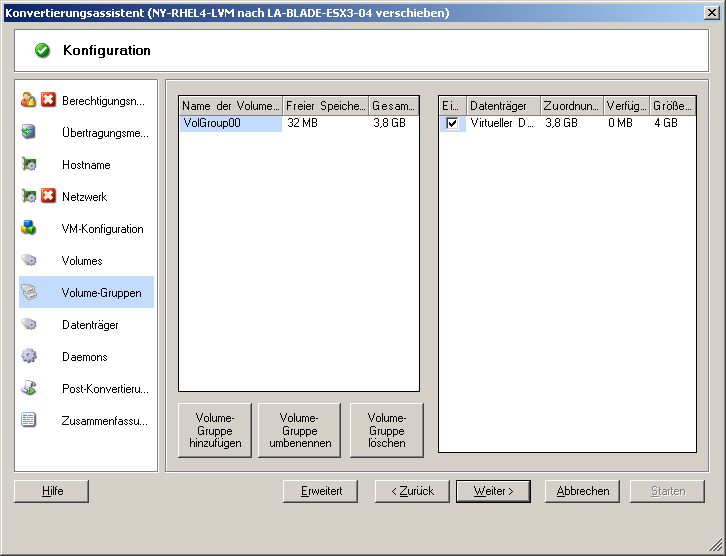Sort by Name der Volume column header
The height and width of the screenshot is (556, 726).
coord(230,105)
